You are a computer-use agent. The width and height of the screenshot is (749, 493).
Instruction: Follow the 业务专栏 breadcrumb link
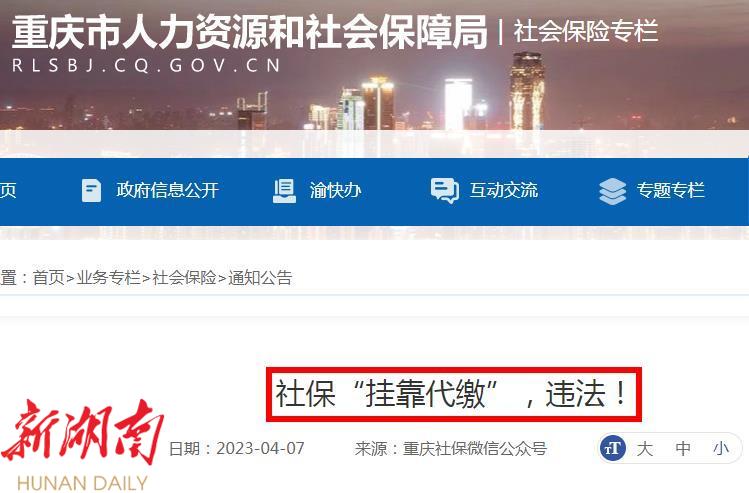tap(108, 278)
